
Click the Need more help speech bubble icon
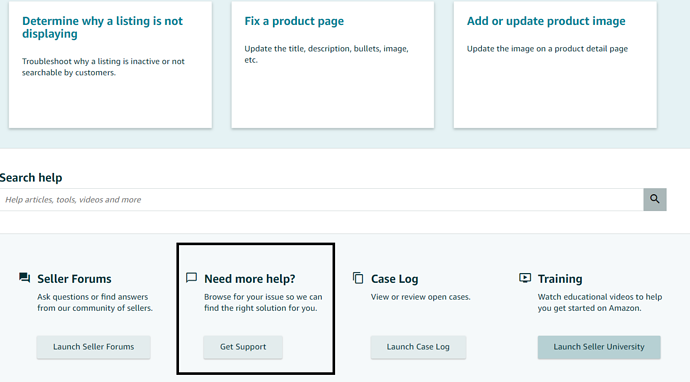coord(191,278)
